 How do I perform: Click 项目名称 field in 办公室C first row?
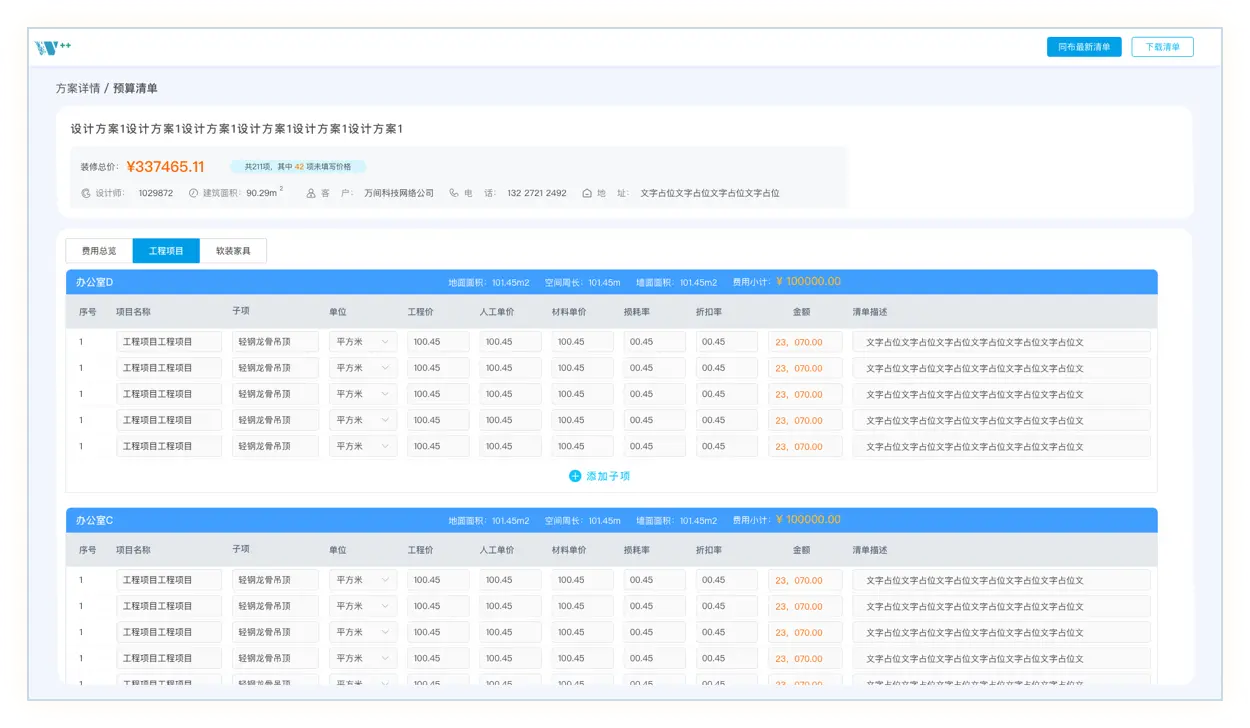[169, 580]
